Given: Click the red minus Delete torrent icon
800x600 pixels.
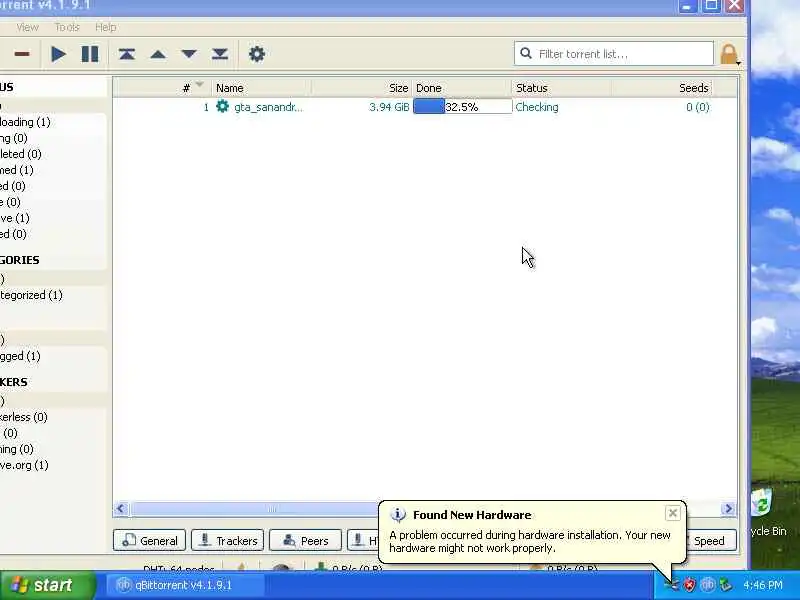Looking at the screenshot, I should 21,54.
